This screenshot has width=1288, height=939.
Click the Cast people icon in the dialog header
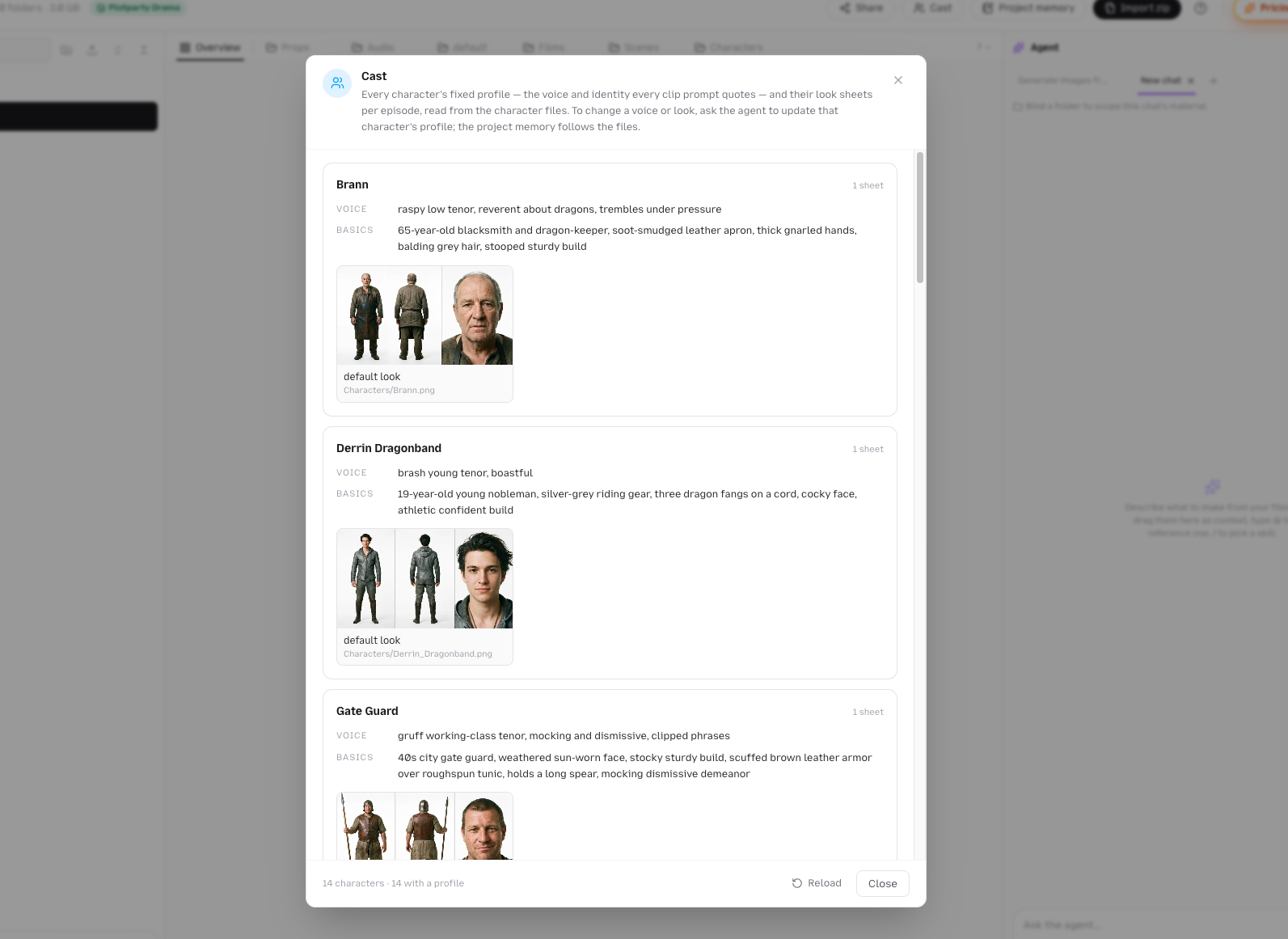[337, 82]
